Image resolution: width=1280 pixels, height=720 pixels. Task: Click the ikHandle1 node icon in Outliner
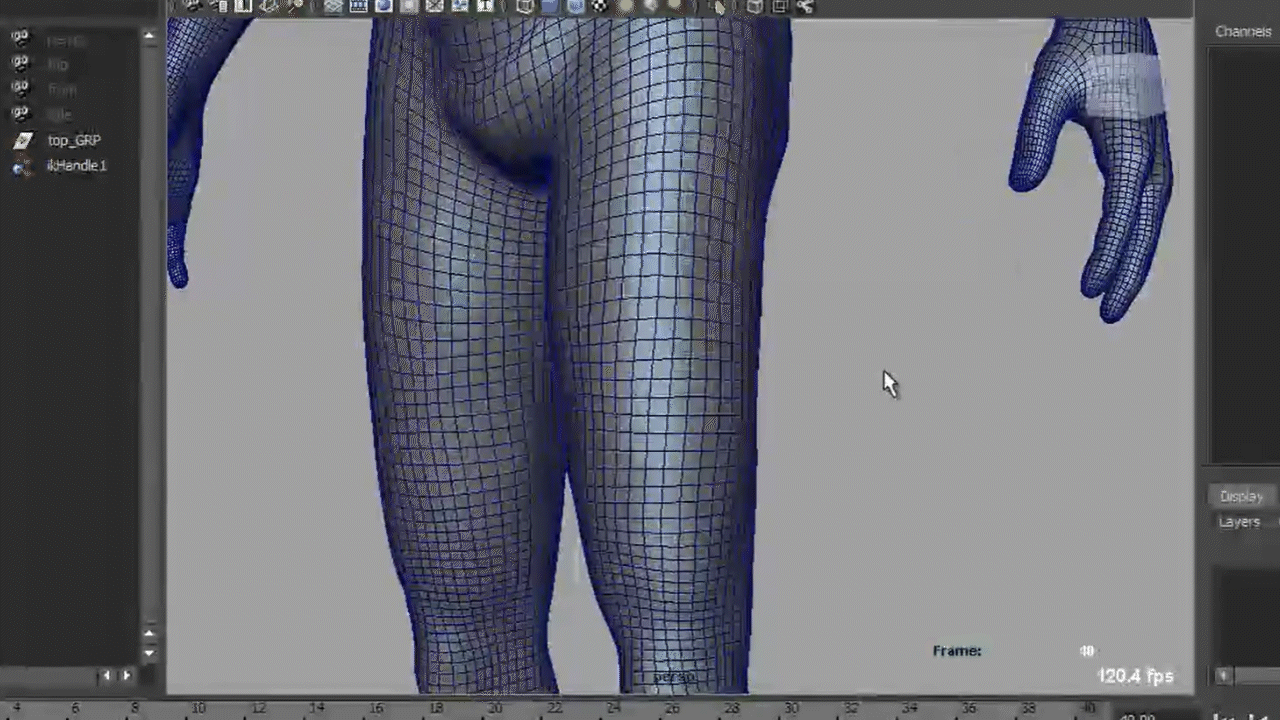21,166
